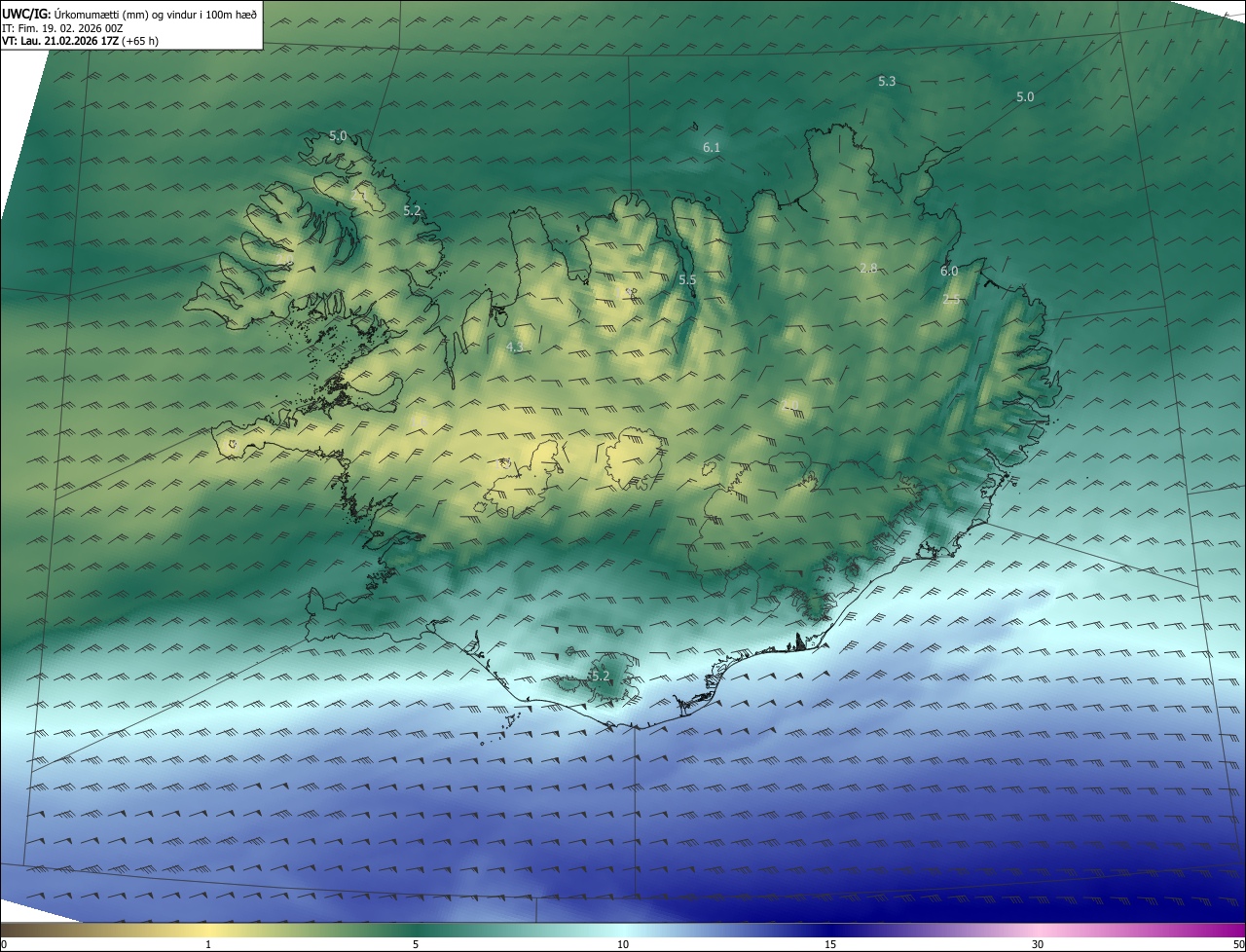Screen dimensions: 1246x952
Task: Click the '15' tick on the color legend
Action: pos(830,944)
